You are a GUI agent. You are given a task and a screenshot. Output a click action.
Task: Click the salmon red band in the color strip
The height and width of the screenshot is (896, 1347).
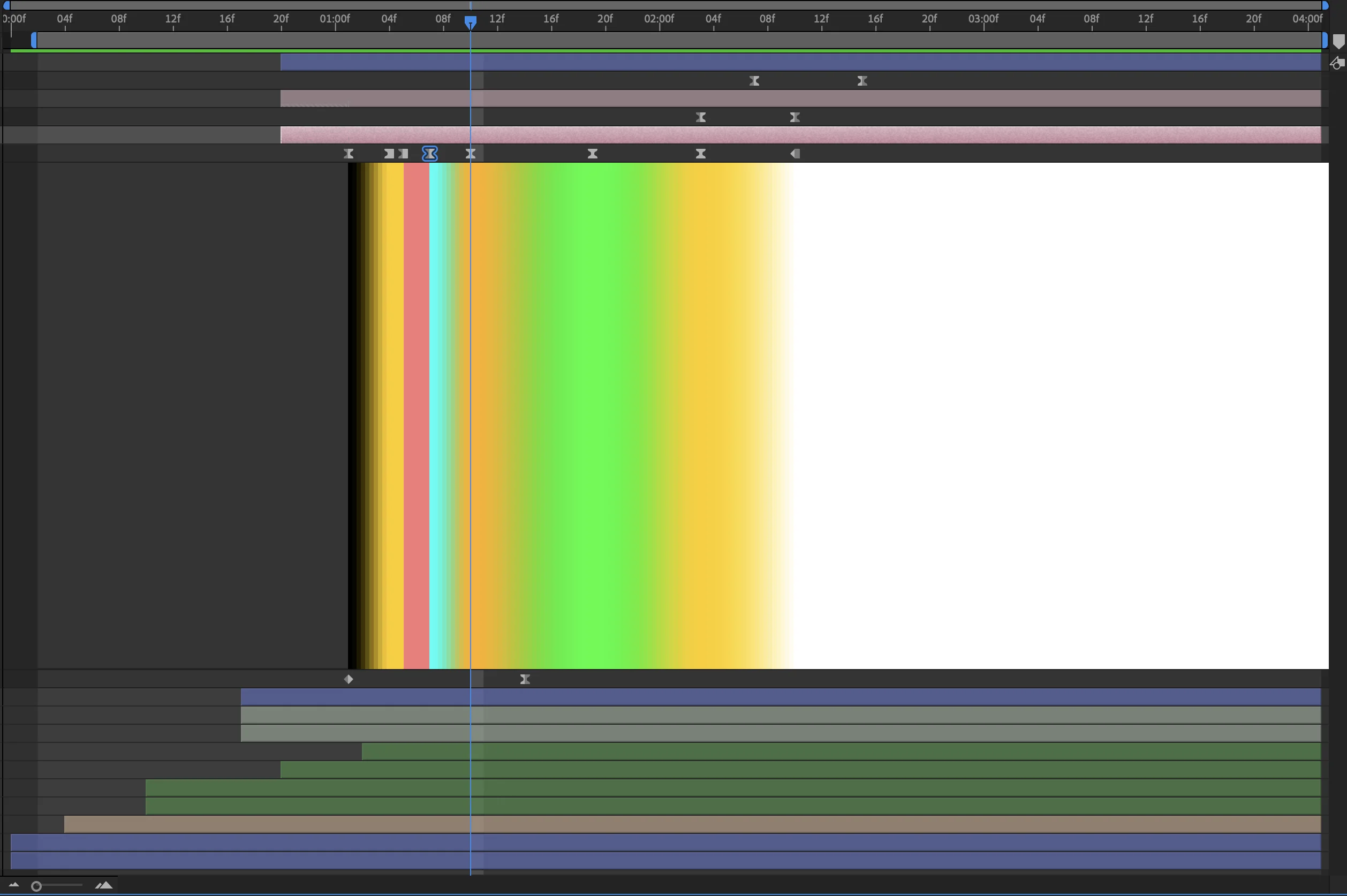[x=416, y=415]
